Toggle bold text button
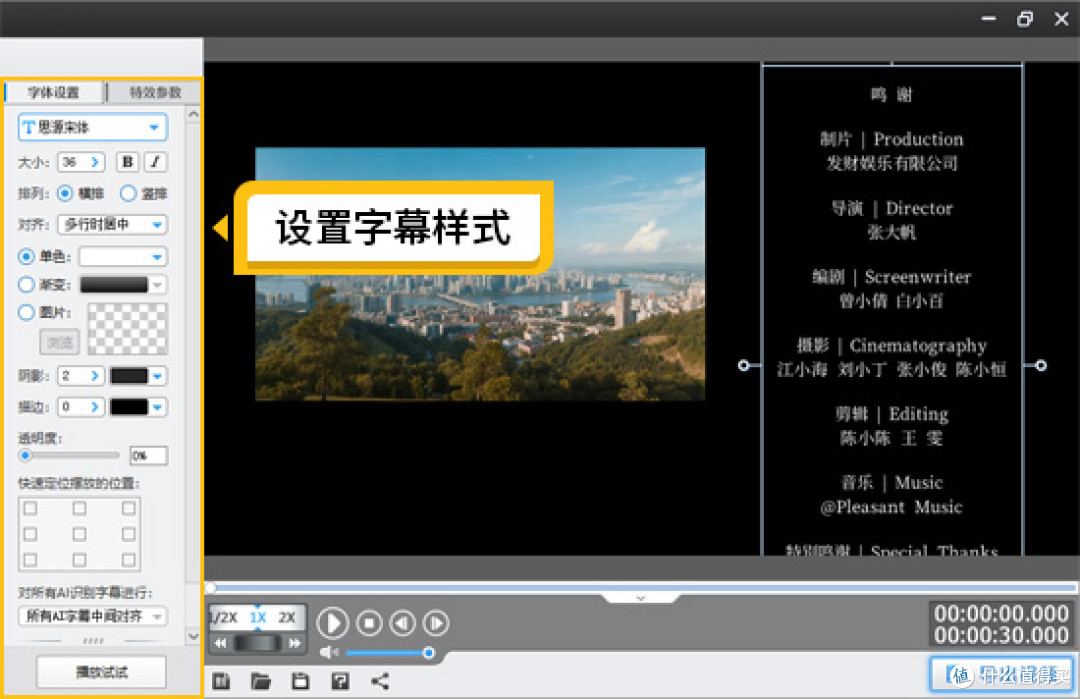Screen dimensions: 1080x699 (x=127, y=163)
